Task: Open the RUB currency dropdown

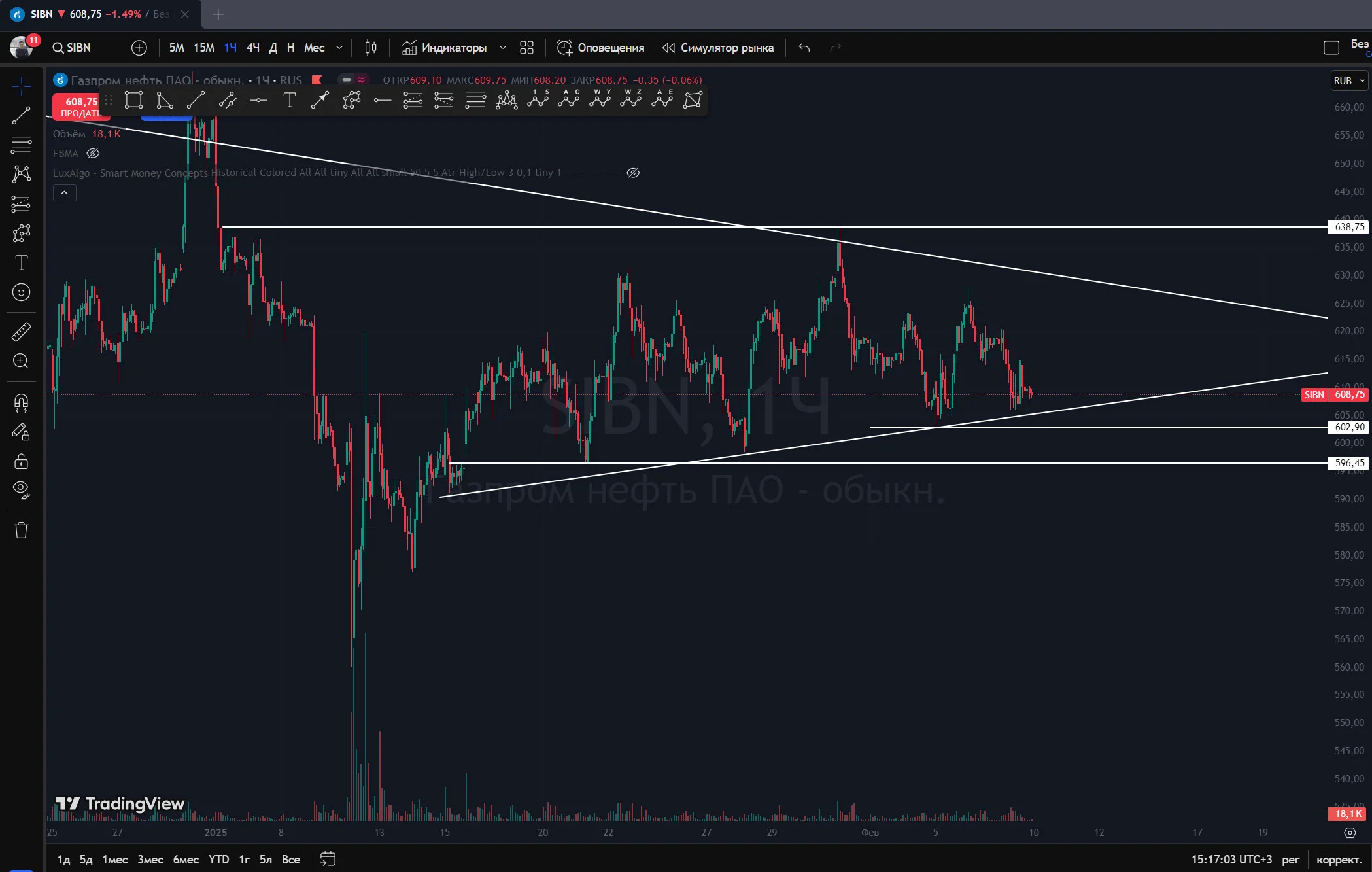Action: tap(1349, 81)
